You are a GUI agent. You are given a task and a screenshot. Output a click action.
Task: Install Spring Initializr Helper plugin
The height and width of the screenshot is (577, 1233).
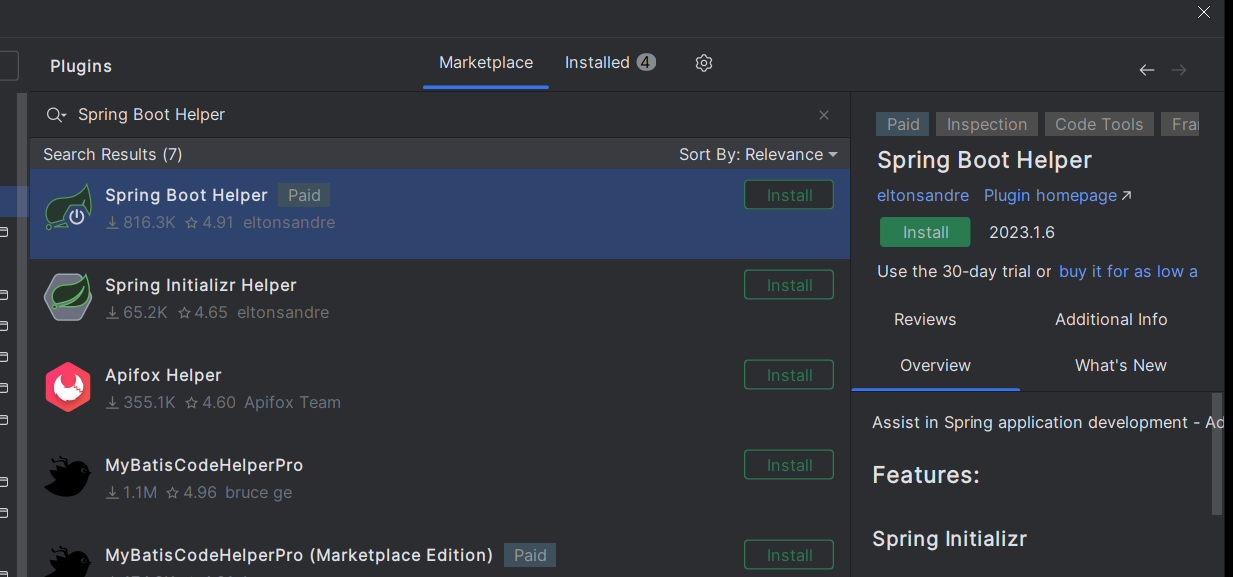click(789, 285)
